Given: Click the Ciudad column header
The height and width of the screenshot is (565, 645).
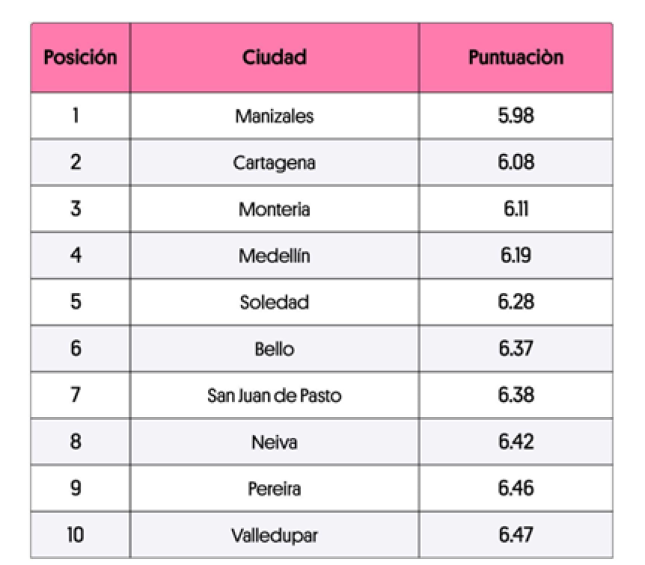Looking at the screenshot, I should 274,57.
